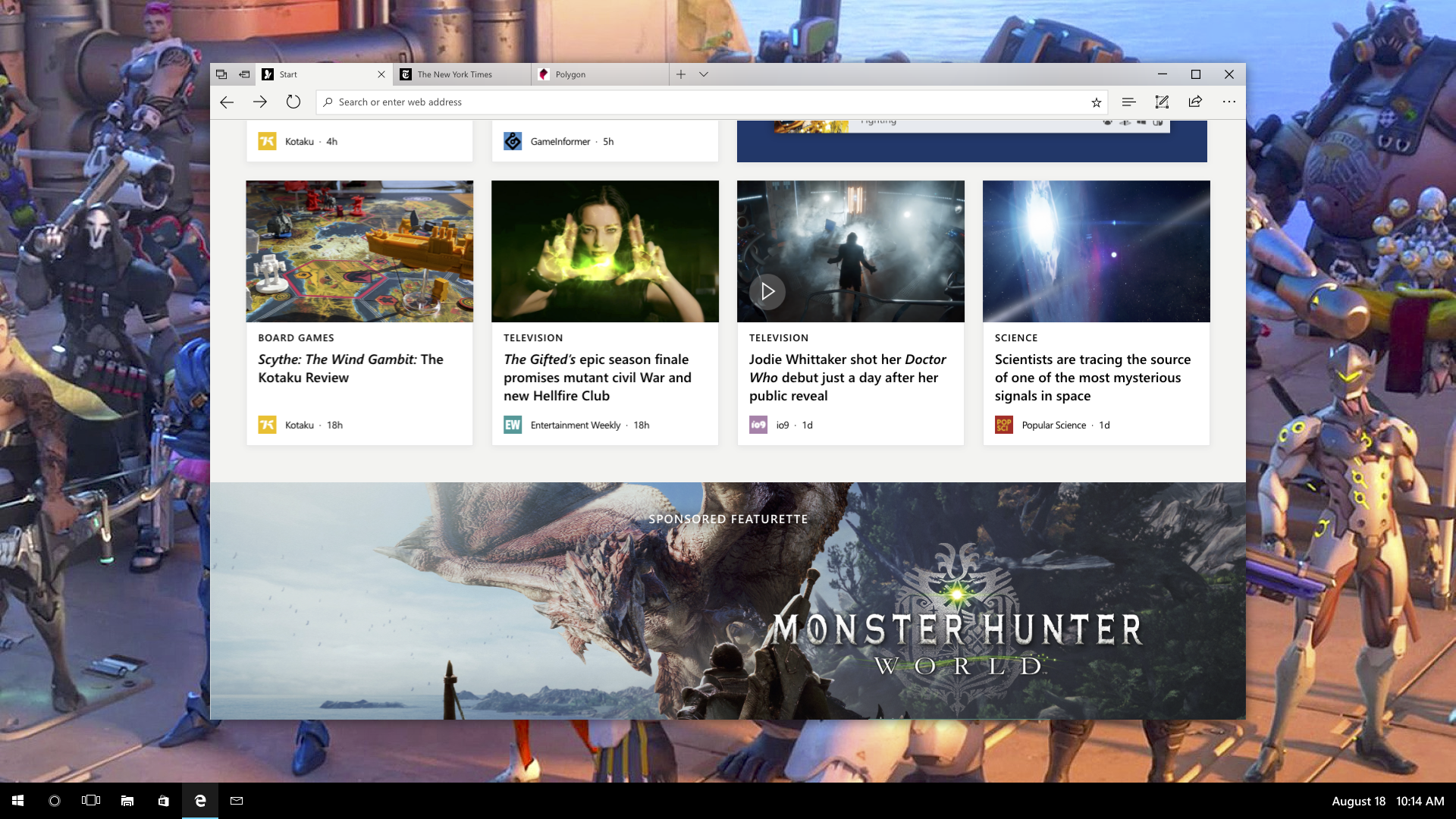Switch to the Polygon tab

click(601, 74)
